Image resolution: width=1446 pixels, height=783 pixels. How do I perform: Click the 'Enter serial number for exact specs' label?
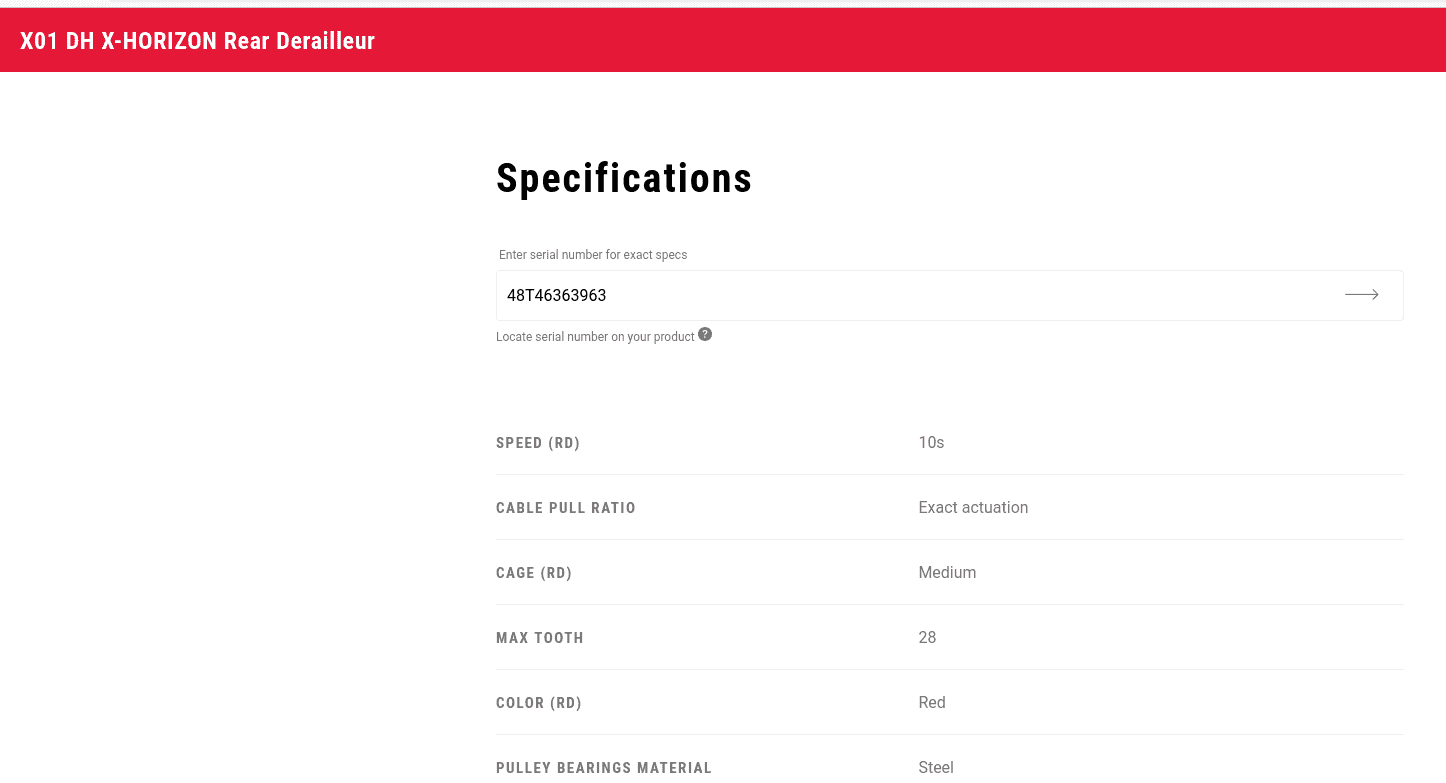[x=593, y=255]
